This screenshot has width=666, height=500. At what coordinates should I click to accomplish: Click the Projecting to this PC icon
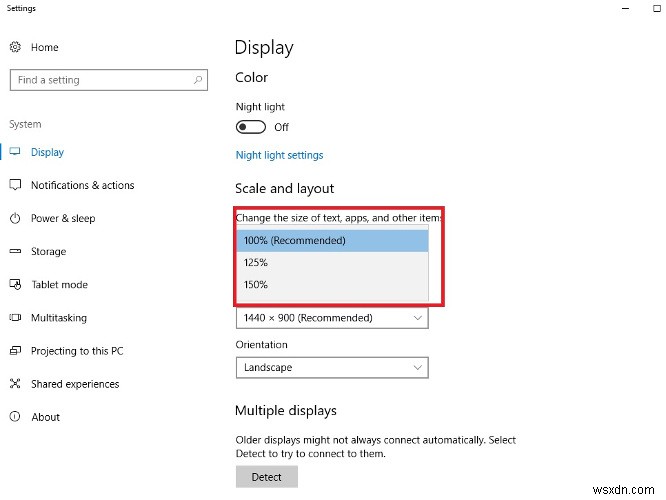click(x=15, y=350)
